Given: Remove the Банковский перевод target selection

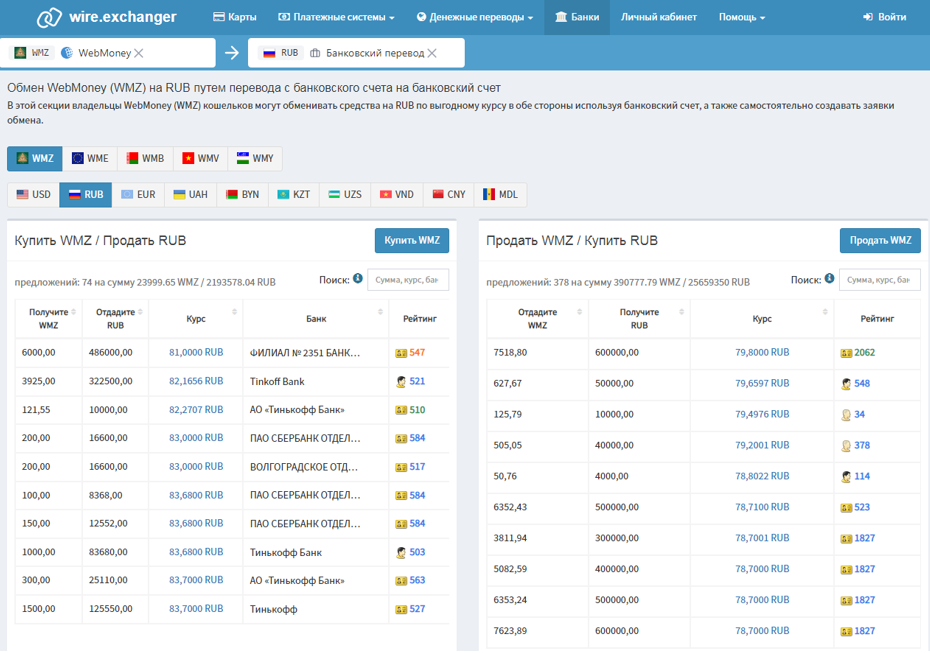Looking at the screenshot, I should point(432,53).
